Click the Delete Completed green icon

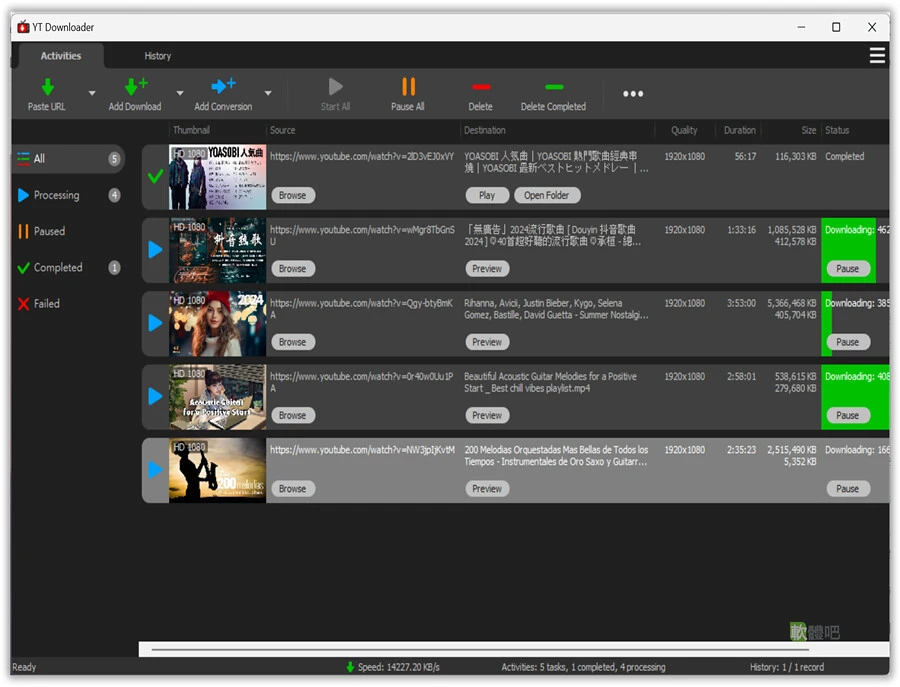(554, 87)
